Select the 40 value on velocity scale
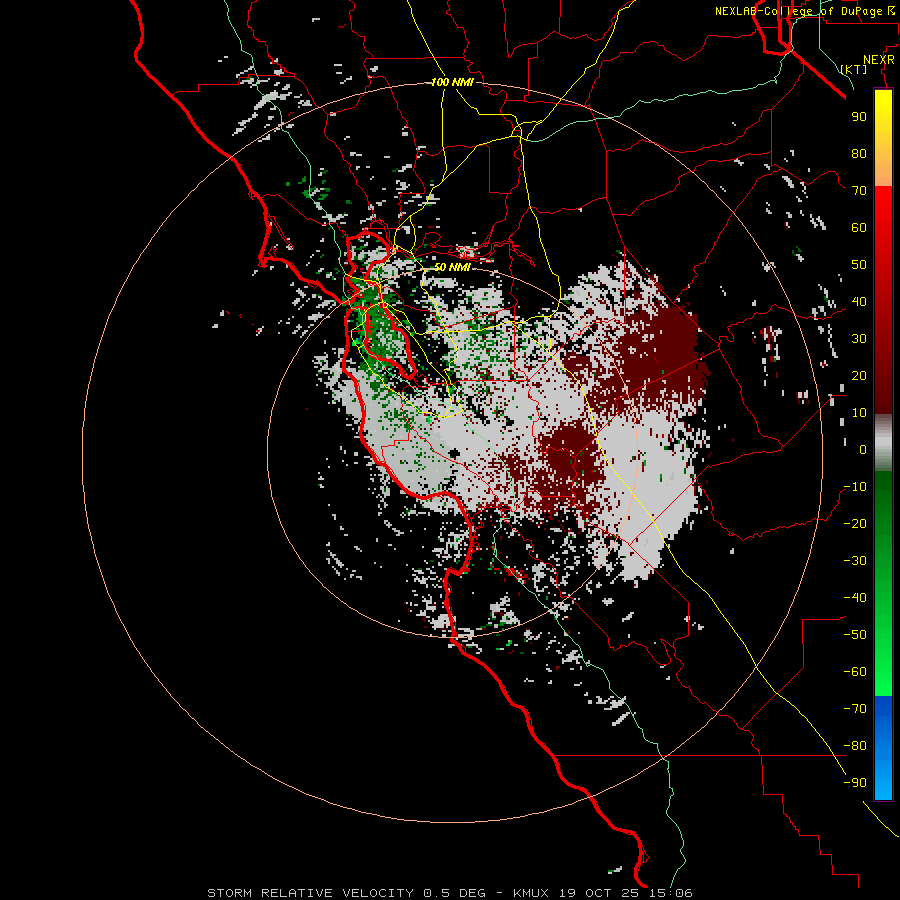 859,302
